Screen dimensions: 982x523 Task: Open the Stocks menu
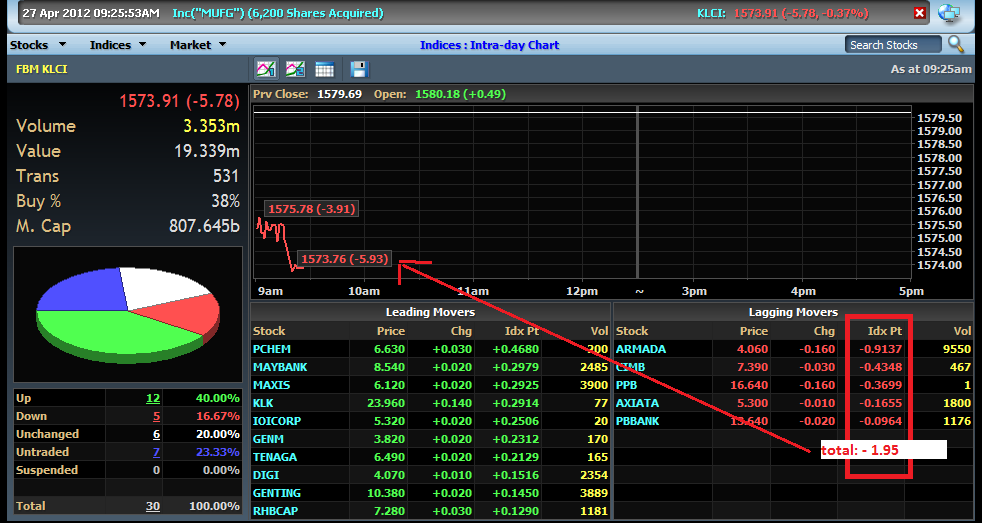tap(29, 45)
